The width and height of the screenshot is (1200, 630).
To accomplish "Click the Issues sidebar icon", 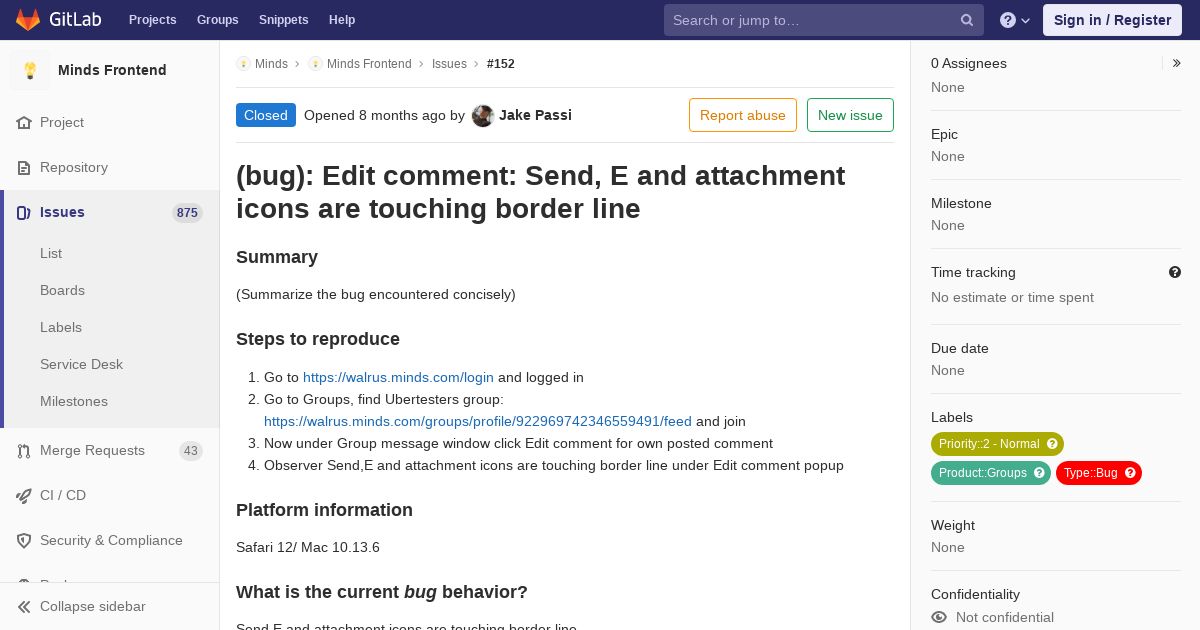I will 24,212.
